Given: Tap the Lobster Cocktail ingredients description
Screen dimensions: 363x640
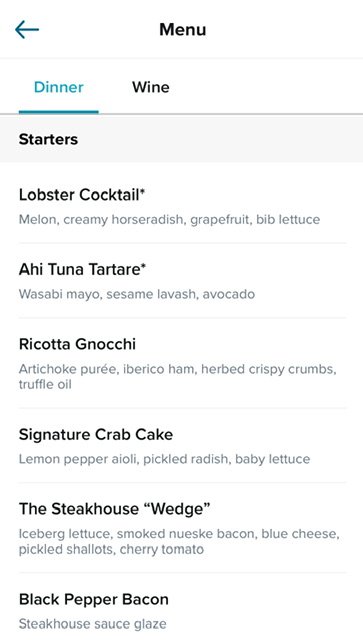Looking at the screenshot, I should [169, 220].
